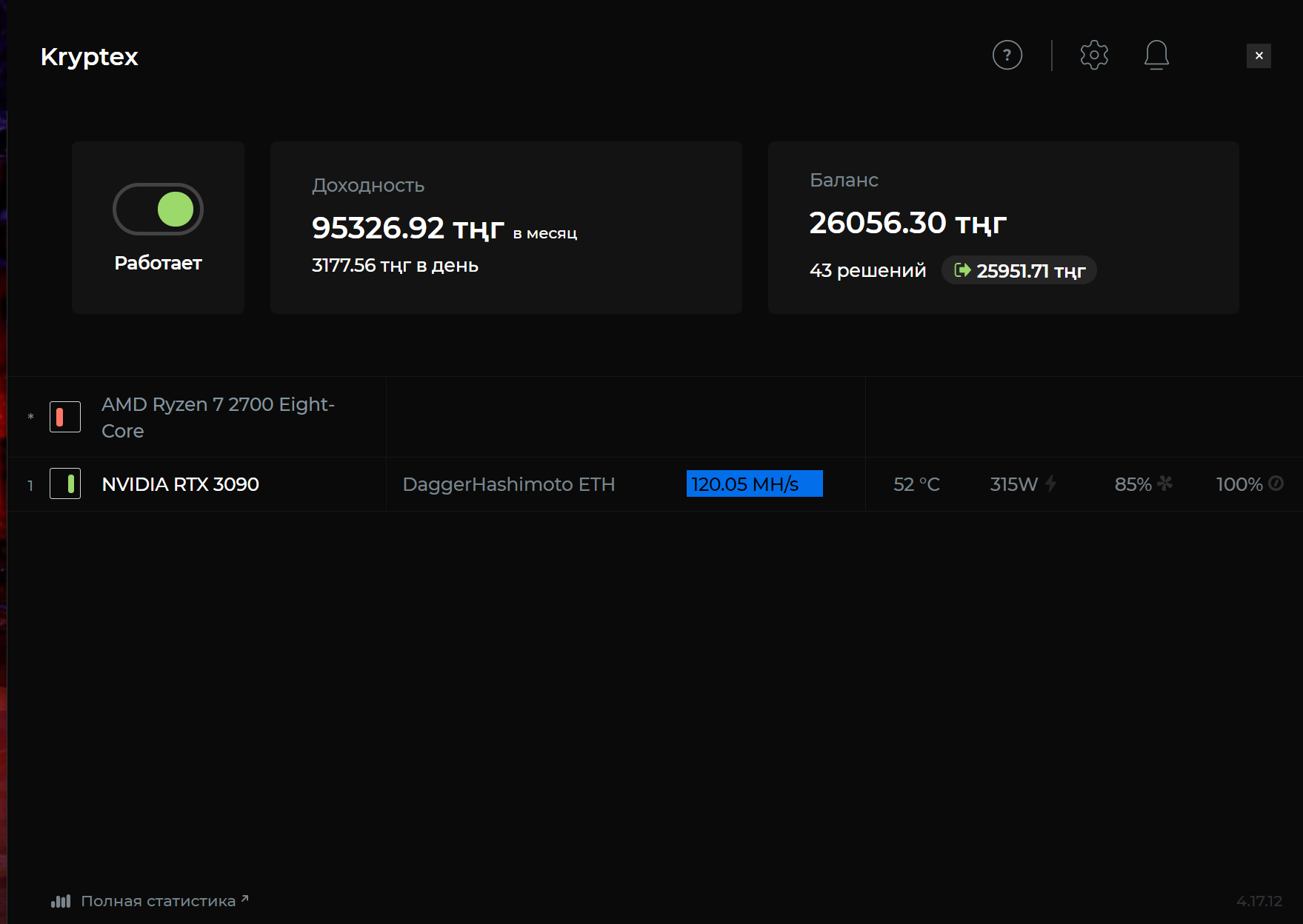This screenshot has width=1303, height=924.
Task: Click the Kryptex logo title
Action: (90, 57)
